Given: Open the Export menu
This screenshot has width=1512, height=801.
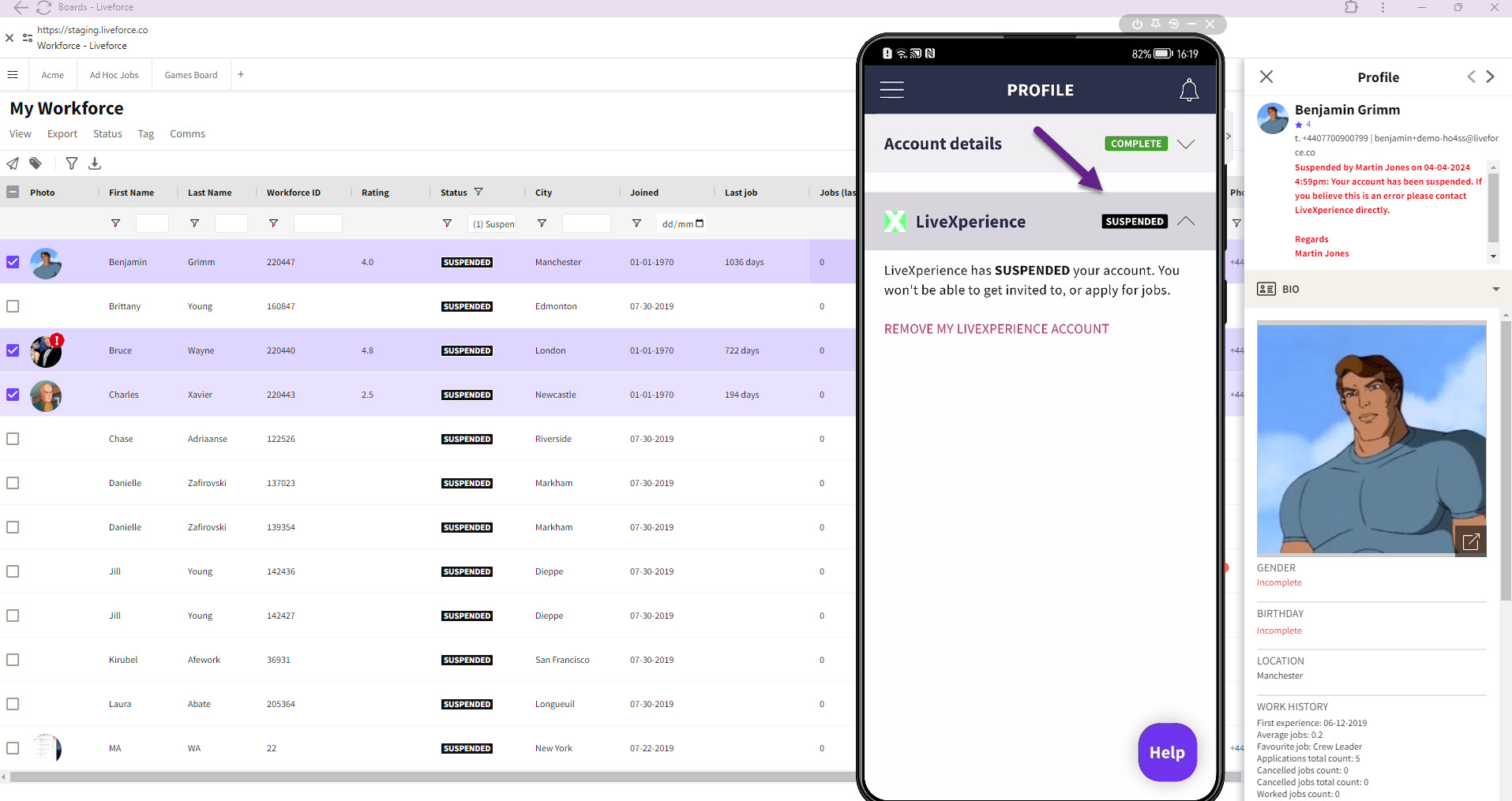Looking at the screenshot, I should click(x=62, y=134).
